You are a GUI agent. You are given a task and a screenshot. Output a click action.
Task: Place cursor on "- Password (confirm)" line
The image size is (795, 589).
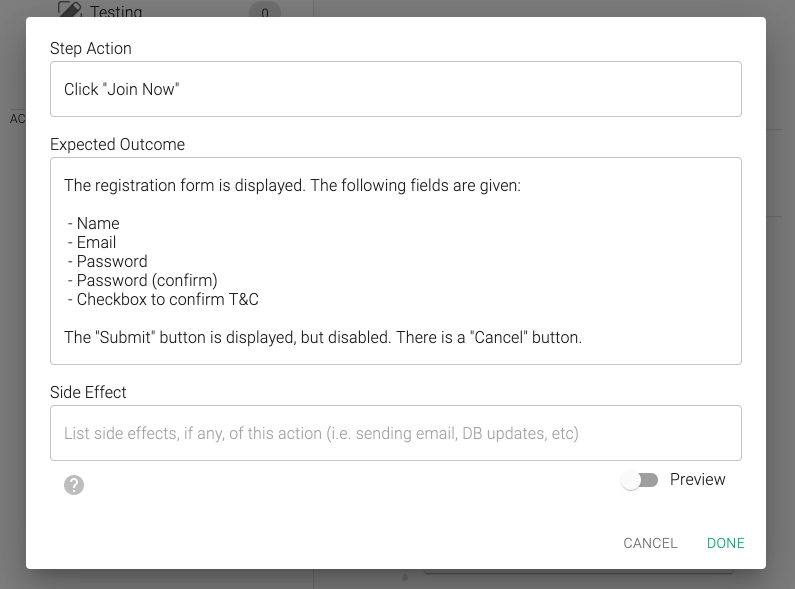142,280
